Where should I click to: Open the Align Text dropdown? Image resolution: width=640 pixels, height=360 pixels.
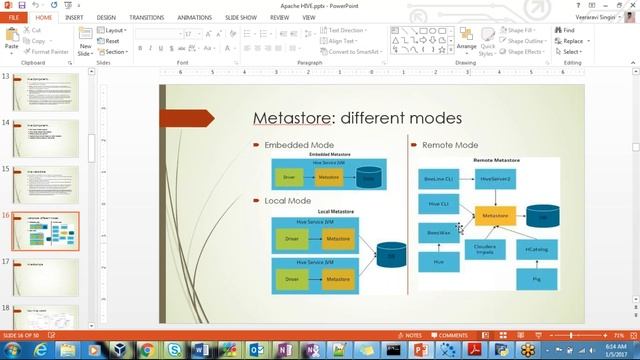point(339,41)
